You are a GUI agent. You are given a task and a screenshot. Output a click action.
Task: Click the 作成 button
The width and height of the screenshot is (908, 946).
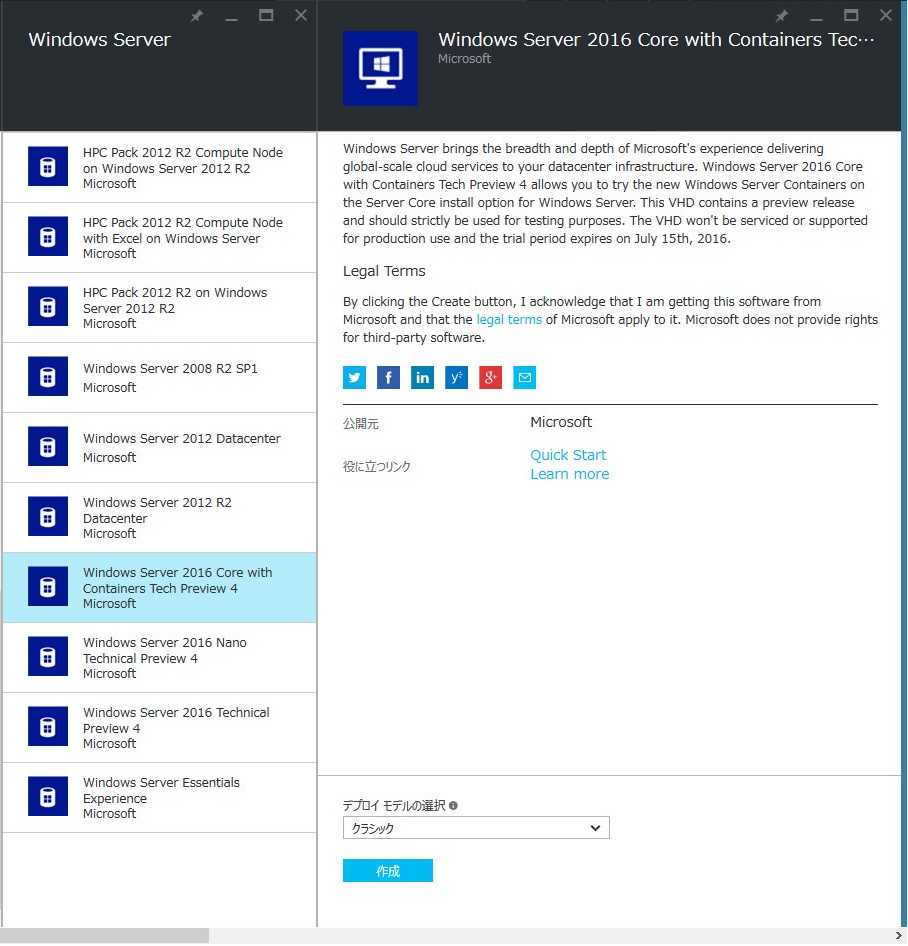[387, 870]
